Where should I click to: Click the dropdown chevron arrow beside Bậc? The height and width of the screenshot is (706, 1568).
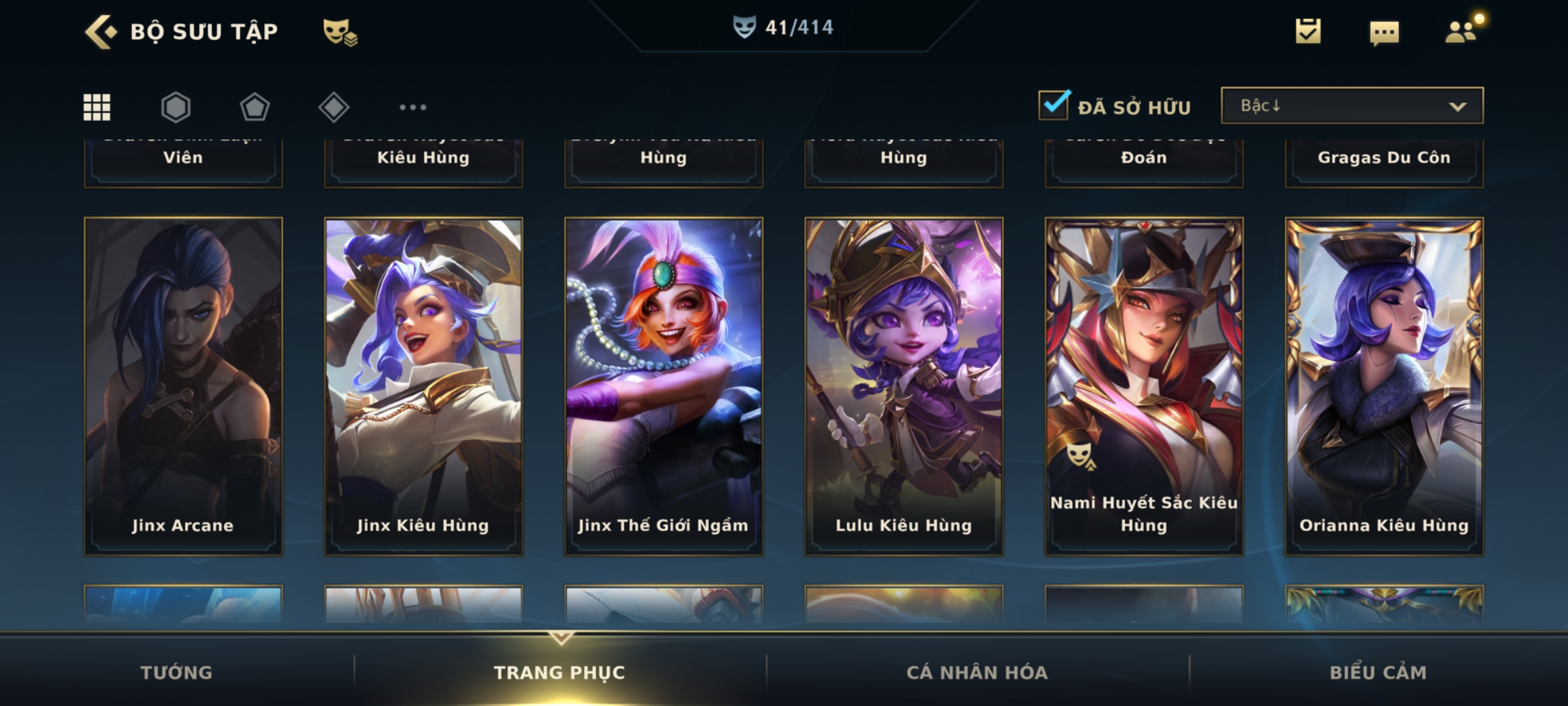tap(1458, 107)
